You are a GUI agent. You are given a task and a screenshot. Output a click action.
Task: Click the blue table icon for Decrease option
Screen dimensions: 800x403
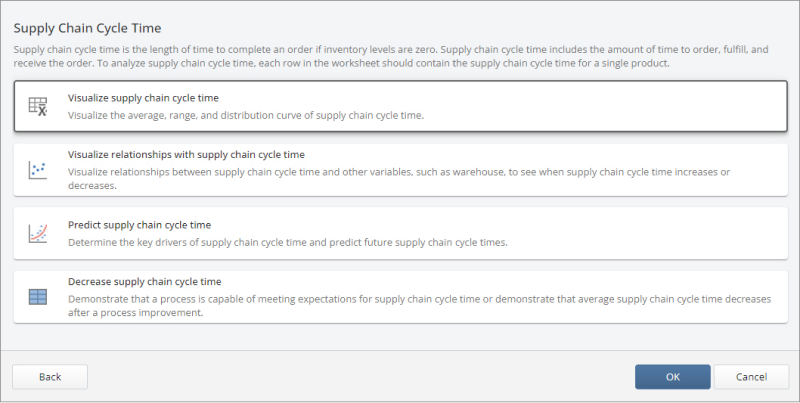(x=38, y=296)
